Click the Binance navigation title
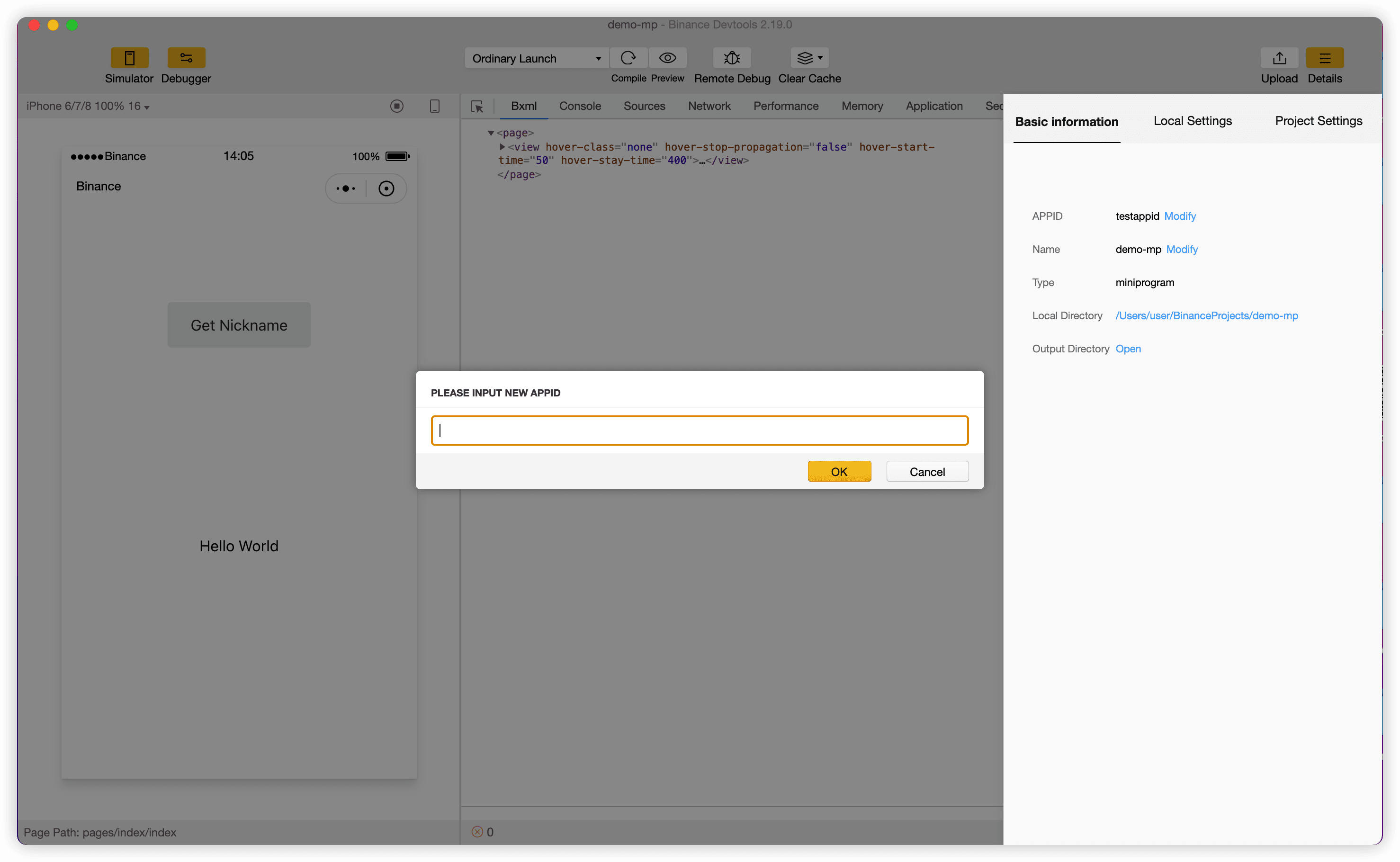This screenshot has width=1400, height=862. (99, 187)
